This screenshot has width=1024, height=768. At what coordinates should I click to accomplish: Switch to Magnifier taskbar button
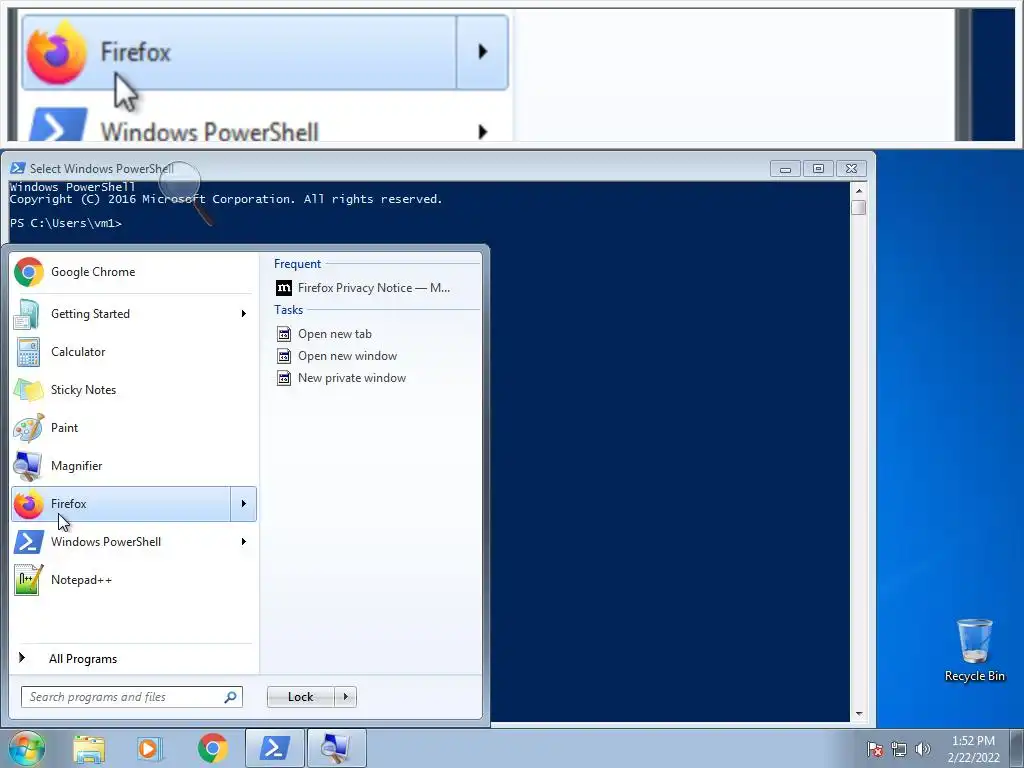pyautogui.click(x=336, y=748)
